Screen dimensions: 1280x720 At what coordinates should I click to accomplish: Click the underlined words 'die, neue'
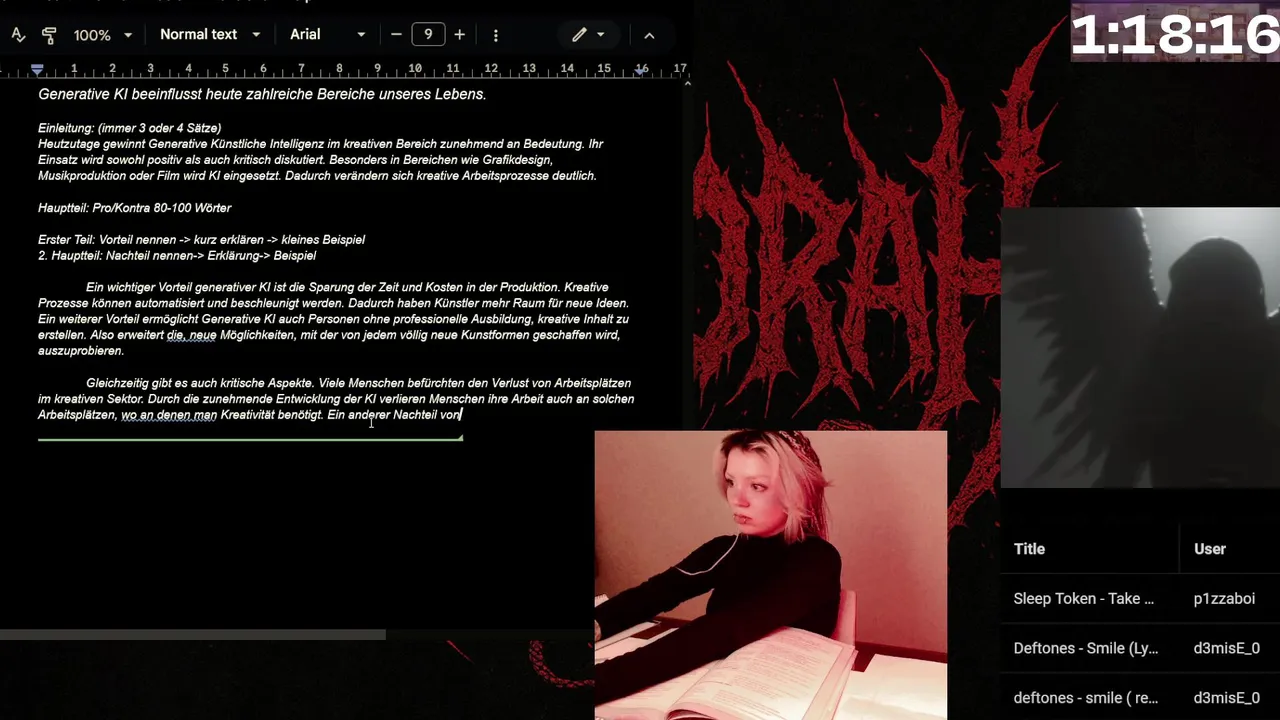[191, 335]
